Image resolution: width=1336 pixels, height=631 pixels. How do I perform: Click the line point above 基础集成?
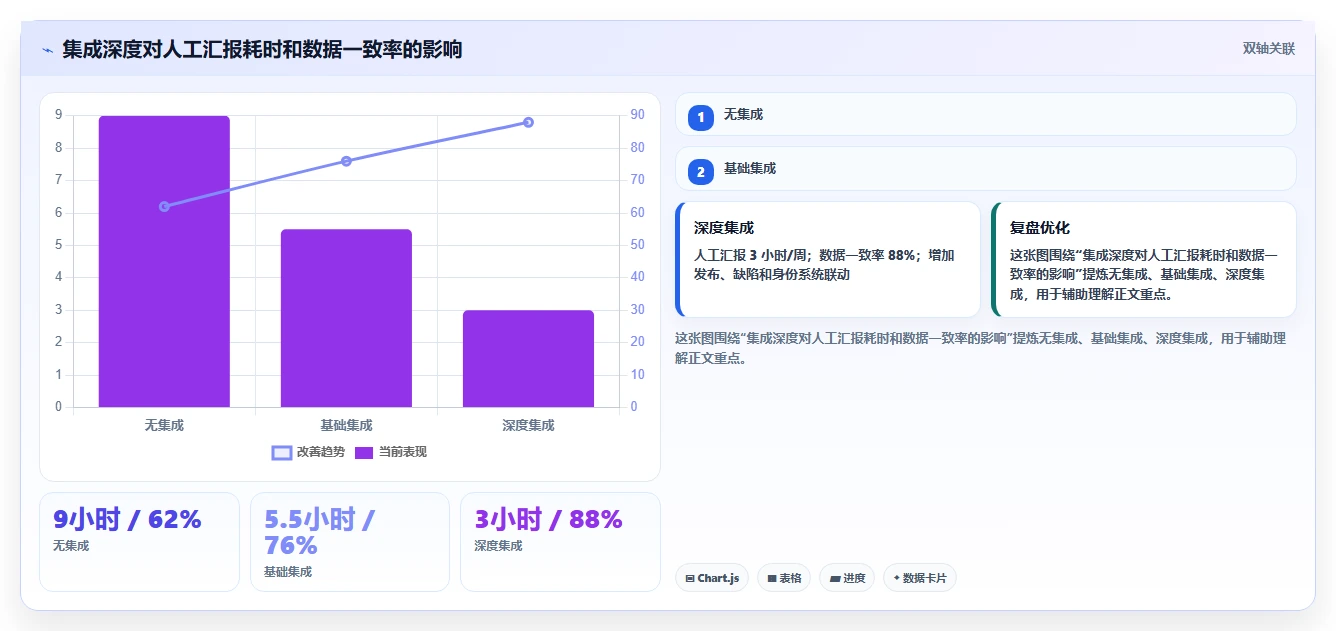[346, 161]
